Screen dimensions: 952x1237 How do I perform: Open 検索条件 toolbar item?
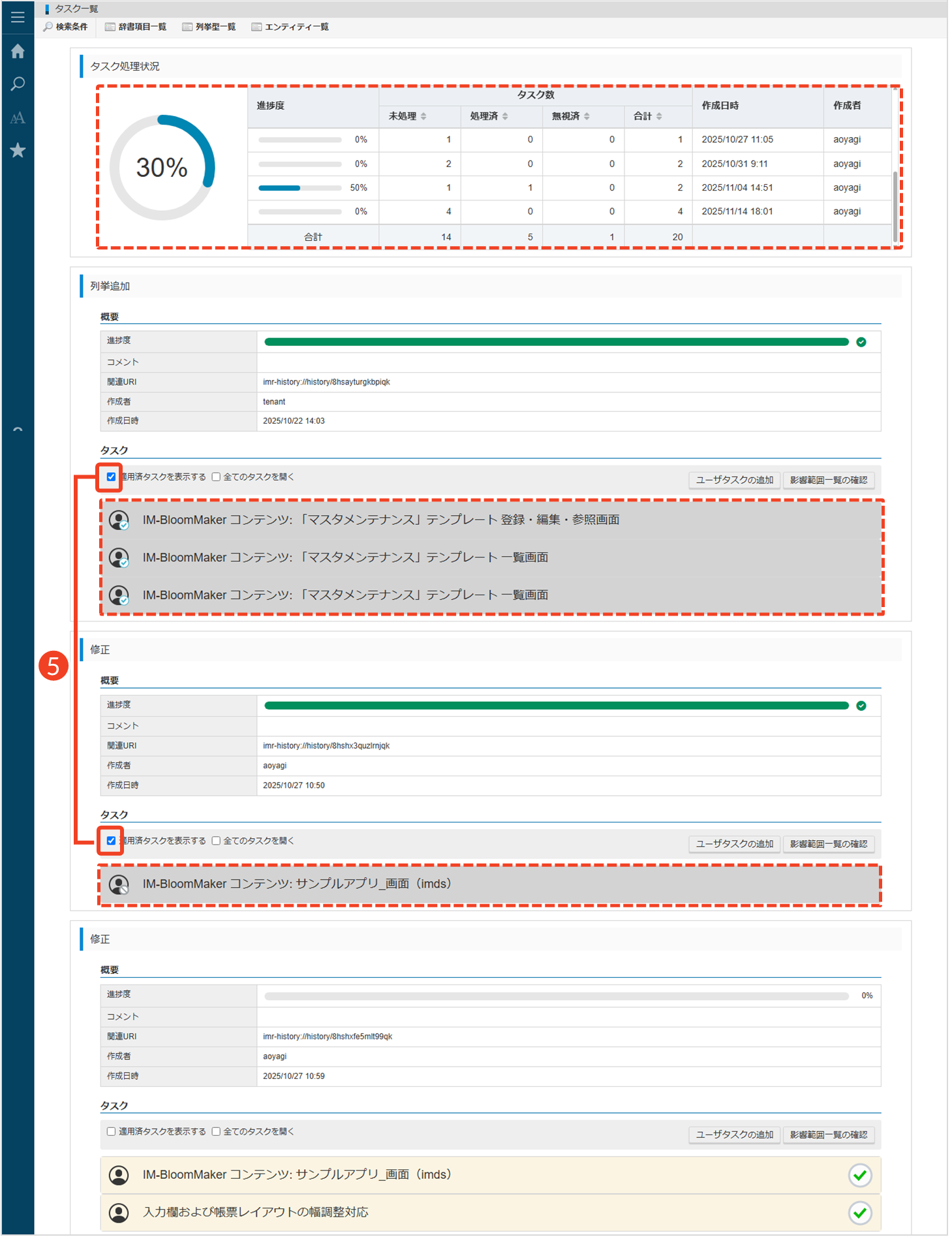tap(65, 27)
